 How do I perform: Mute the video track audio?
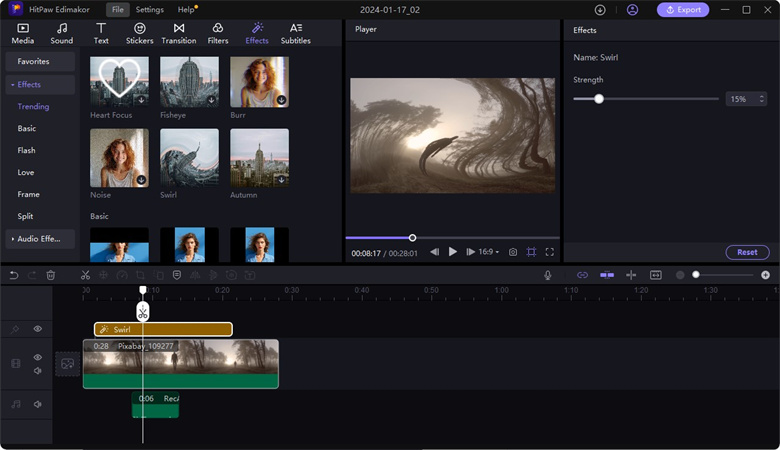coord(38,371)
